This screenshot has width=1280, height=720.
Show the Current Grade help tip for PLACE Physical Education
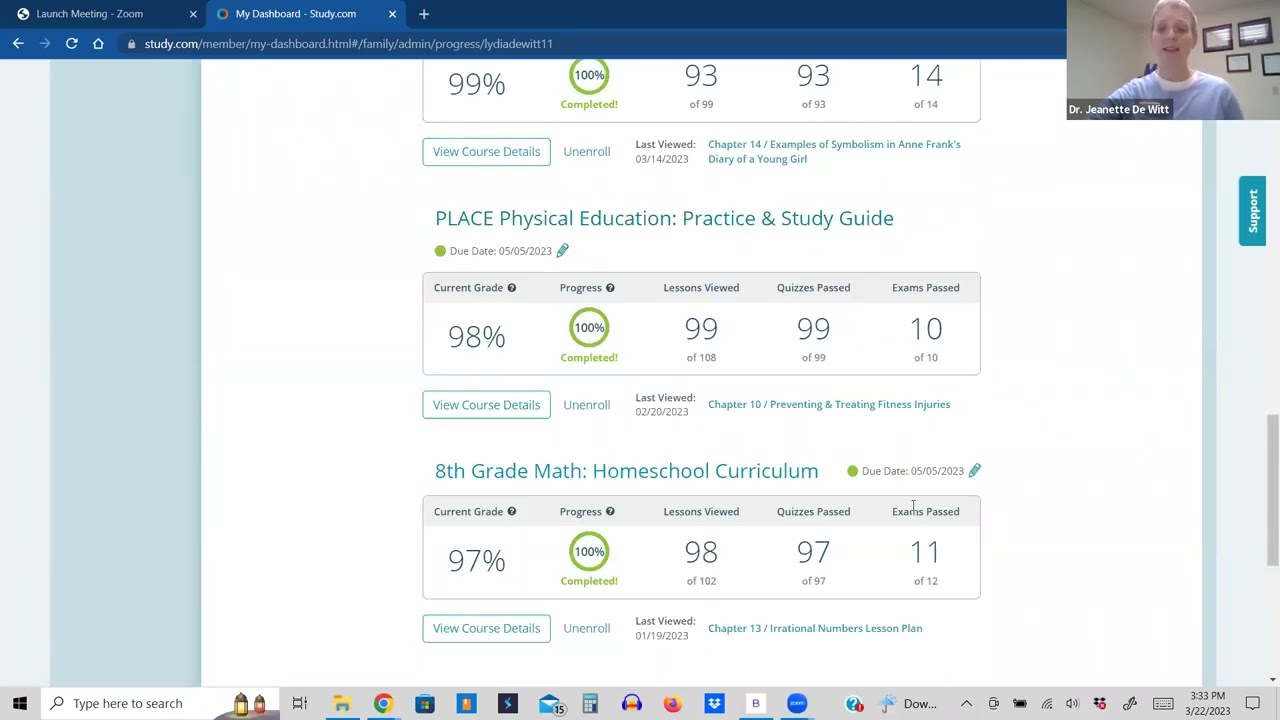(511, 288)
